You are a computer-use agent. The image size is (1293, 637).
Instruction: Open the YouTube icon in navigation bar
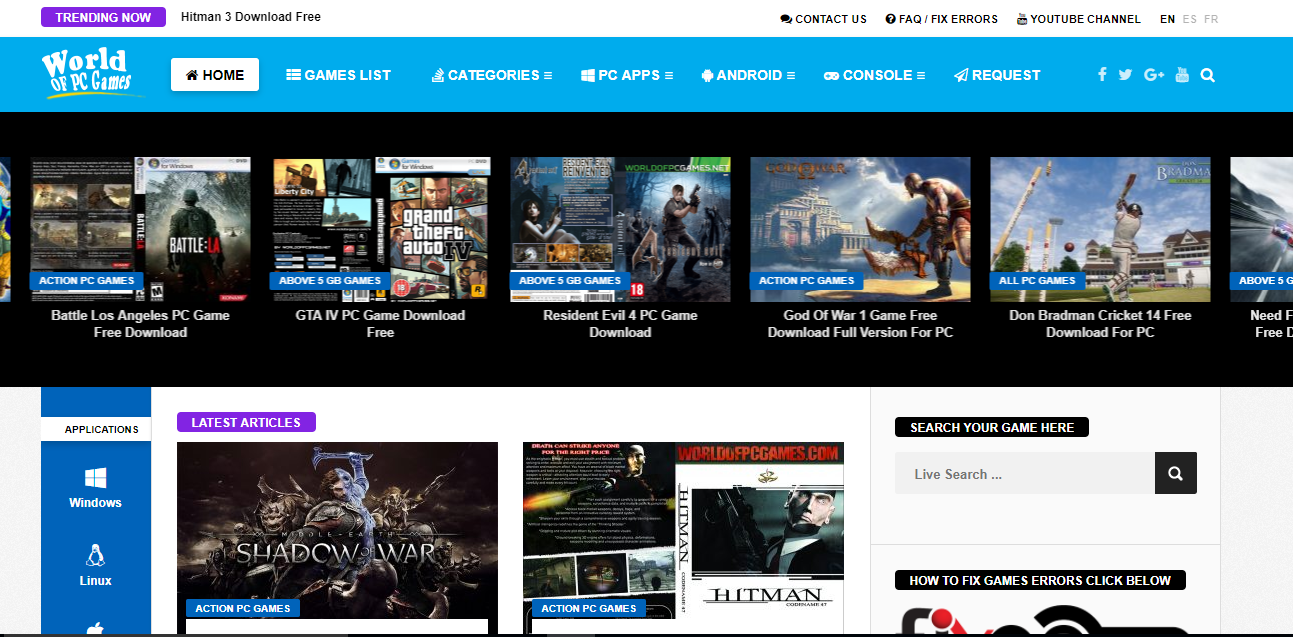(x=1182, y=75)
